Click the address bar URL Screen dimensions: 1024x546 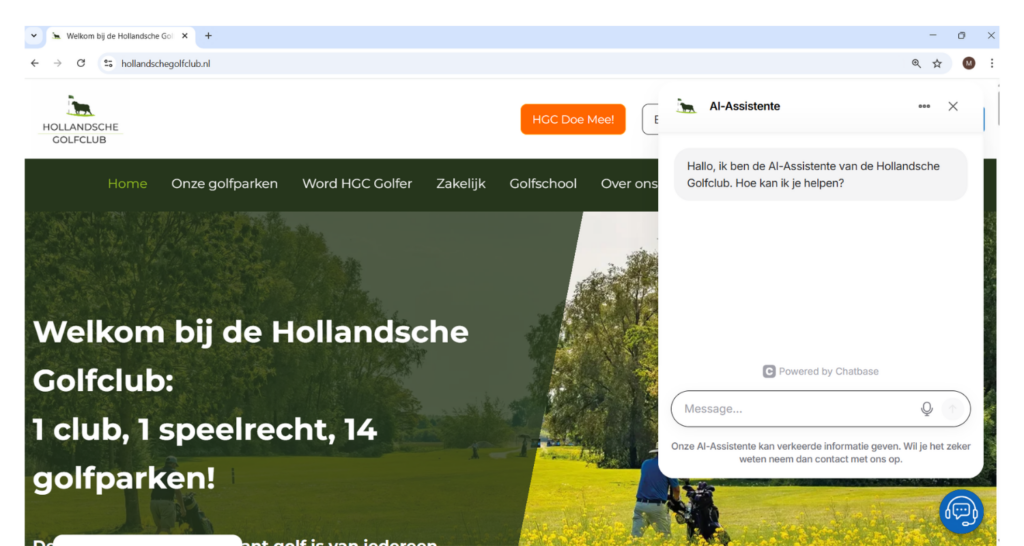point(165,63)
